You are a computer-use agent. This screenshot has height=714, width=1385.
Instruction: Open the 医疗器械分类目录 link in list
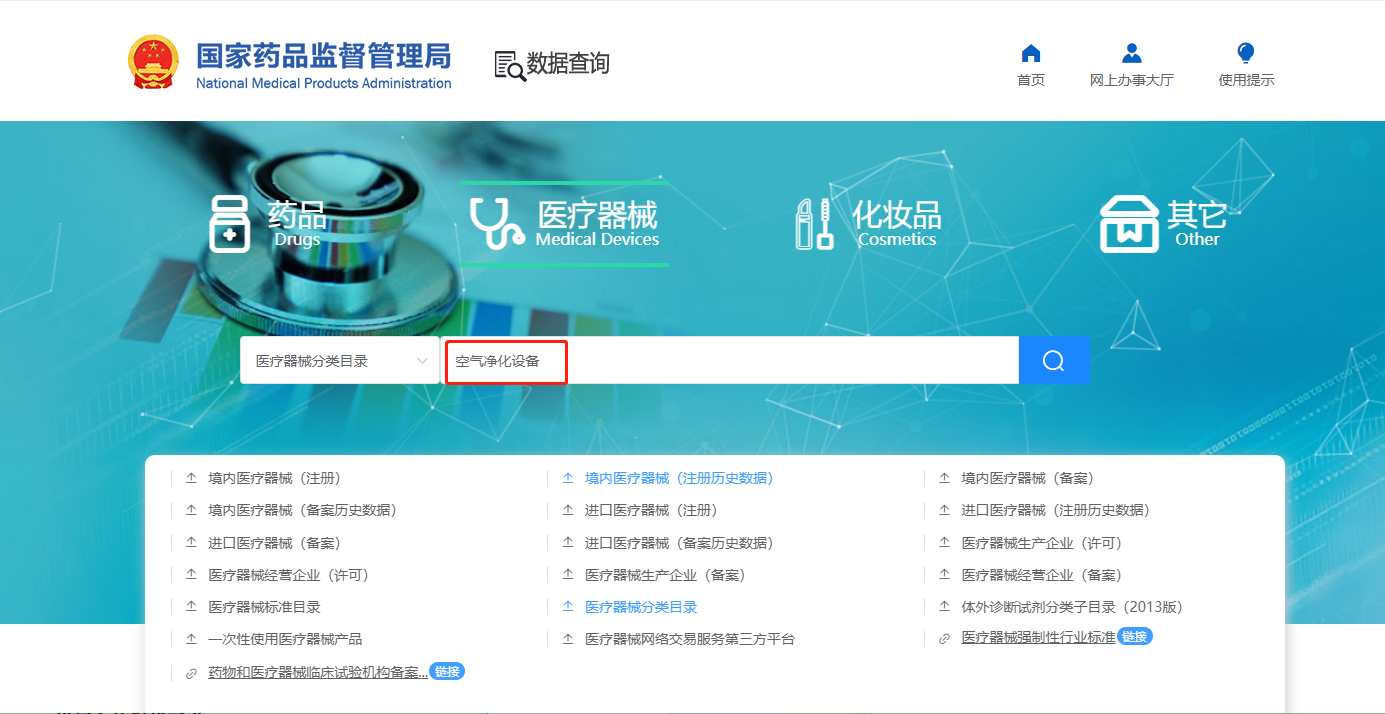pos(641,607)
